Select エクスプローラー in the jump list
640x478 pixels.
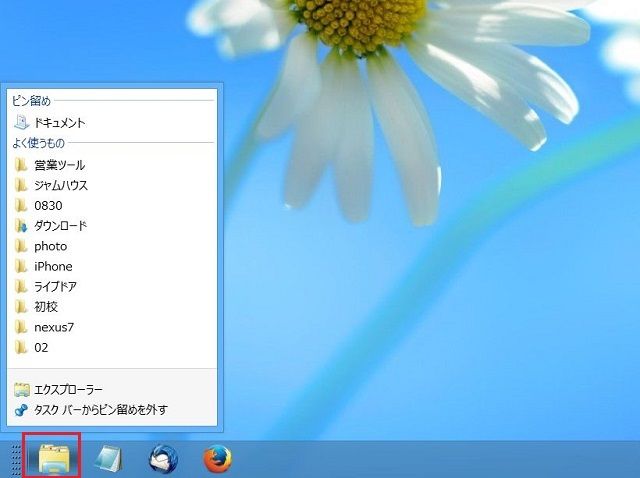pos(112,390)
